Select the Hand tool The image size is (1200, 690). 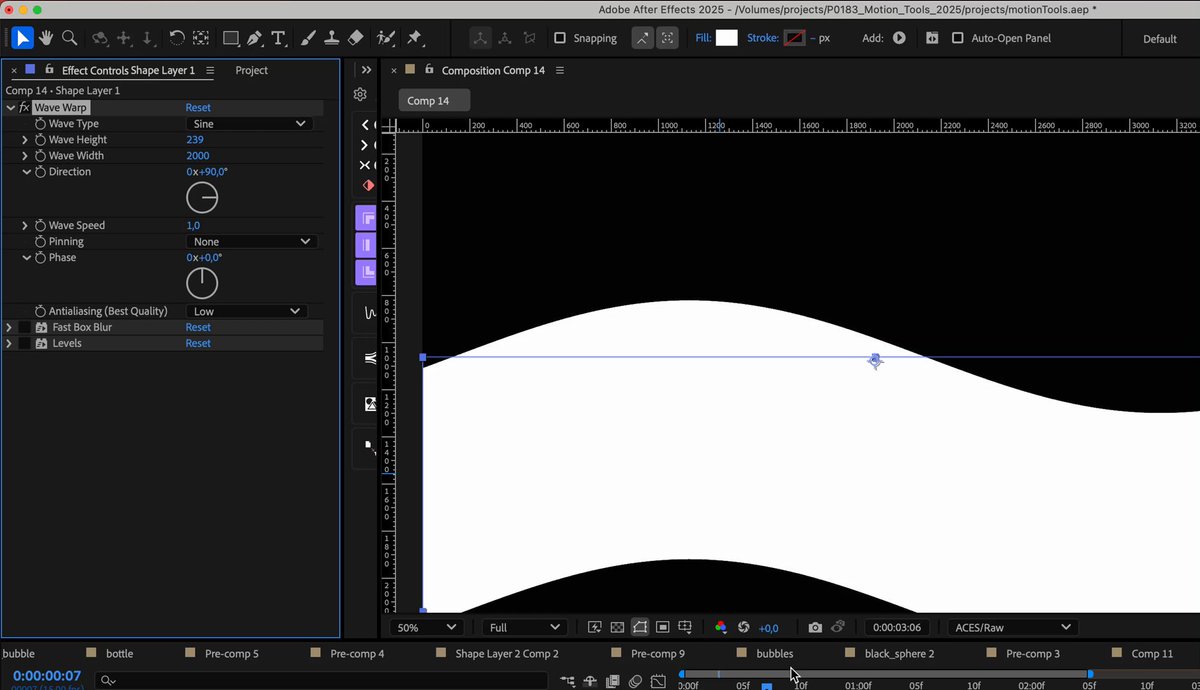click(x=46, y=38)
